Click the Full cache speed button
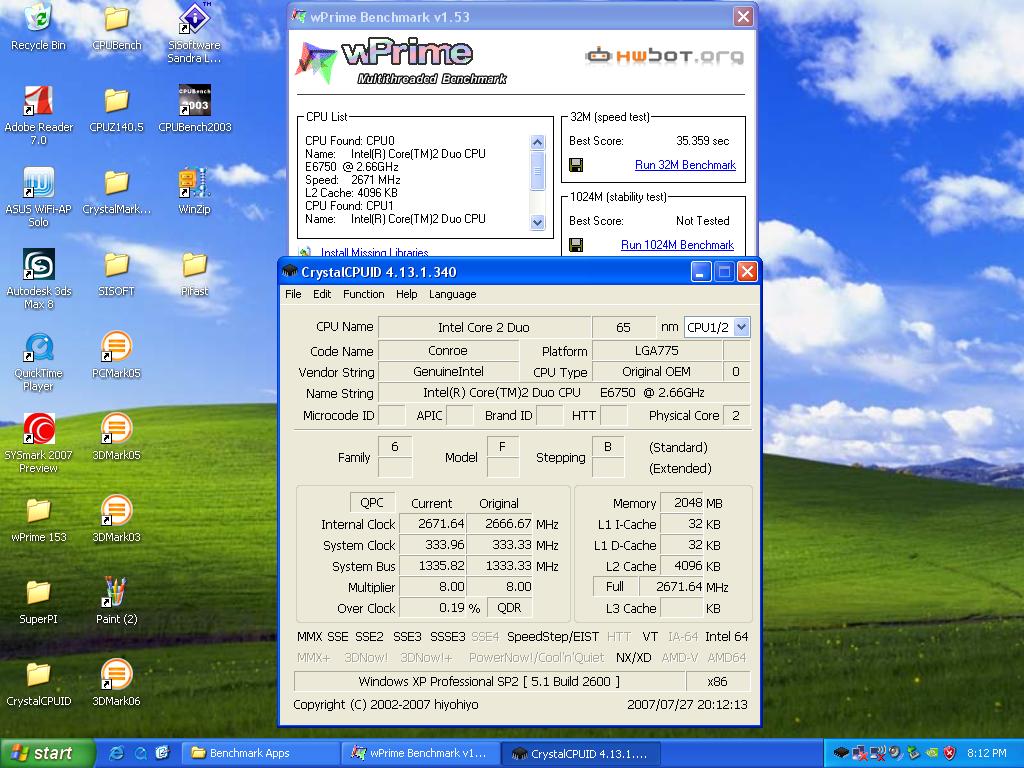 pos(615,586)
